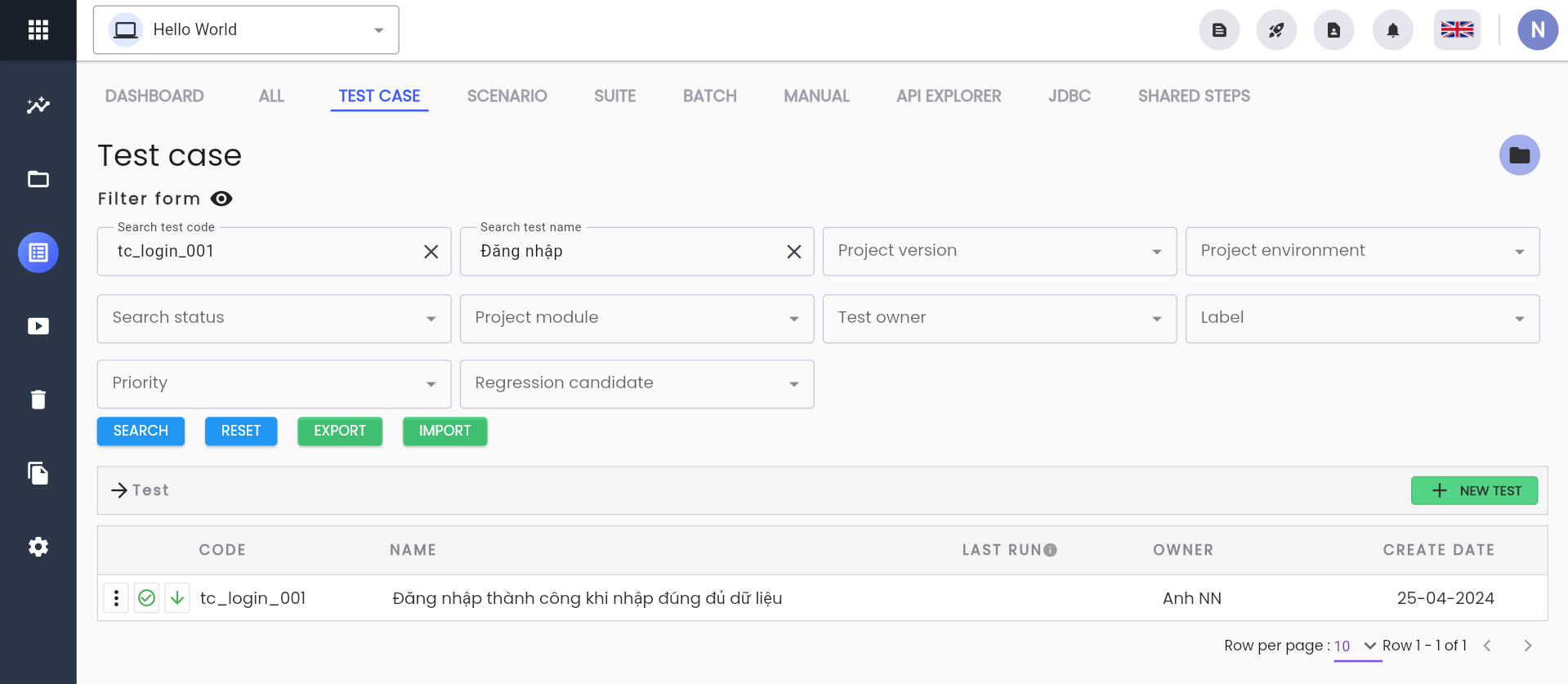Open the copy documents sidebar icon
The height and width of the screenshot is (684, 1568).
[38, 473]
